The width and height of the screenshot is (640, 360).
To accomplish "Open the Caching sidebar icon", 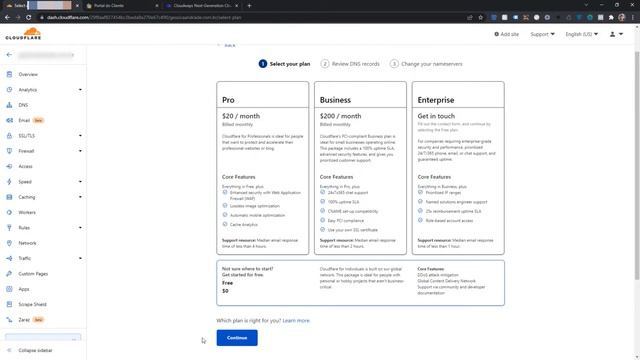I will click(x=9, y=197).
